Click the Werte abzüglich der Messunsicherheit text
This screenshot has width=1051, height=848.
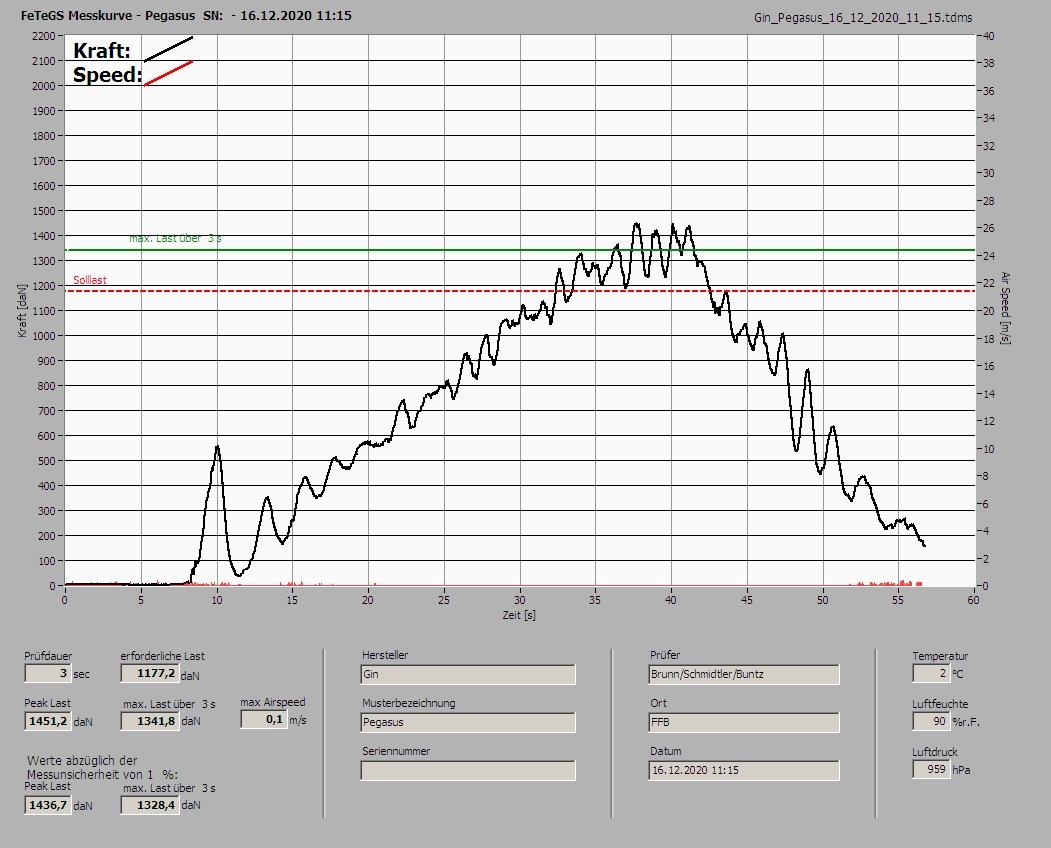click(102, 768)
